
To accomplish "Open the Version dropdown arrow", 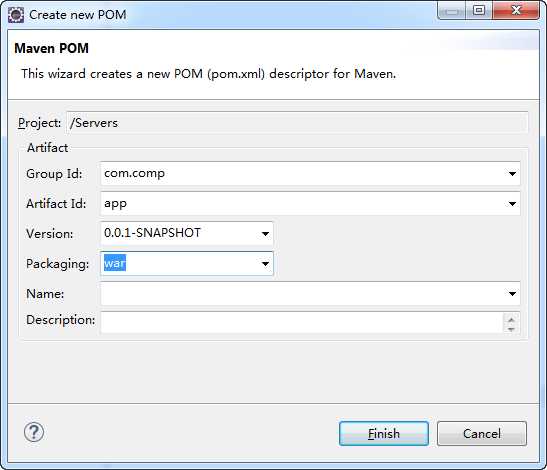I will pyautogui.click(x=265, y=234).
